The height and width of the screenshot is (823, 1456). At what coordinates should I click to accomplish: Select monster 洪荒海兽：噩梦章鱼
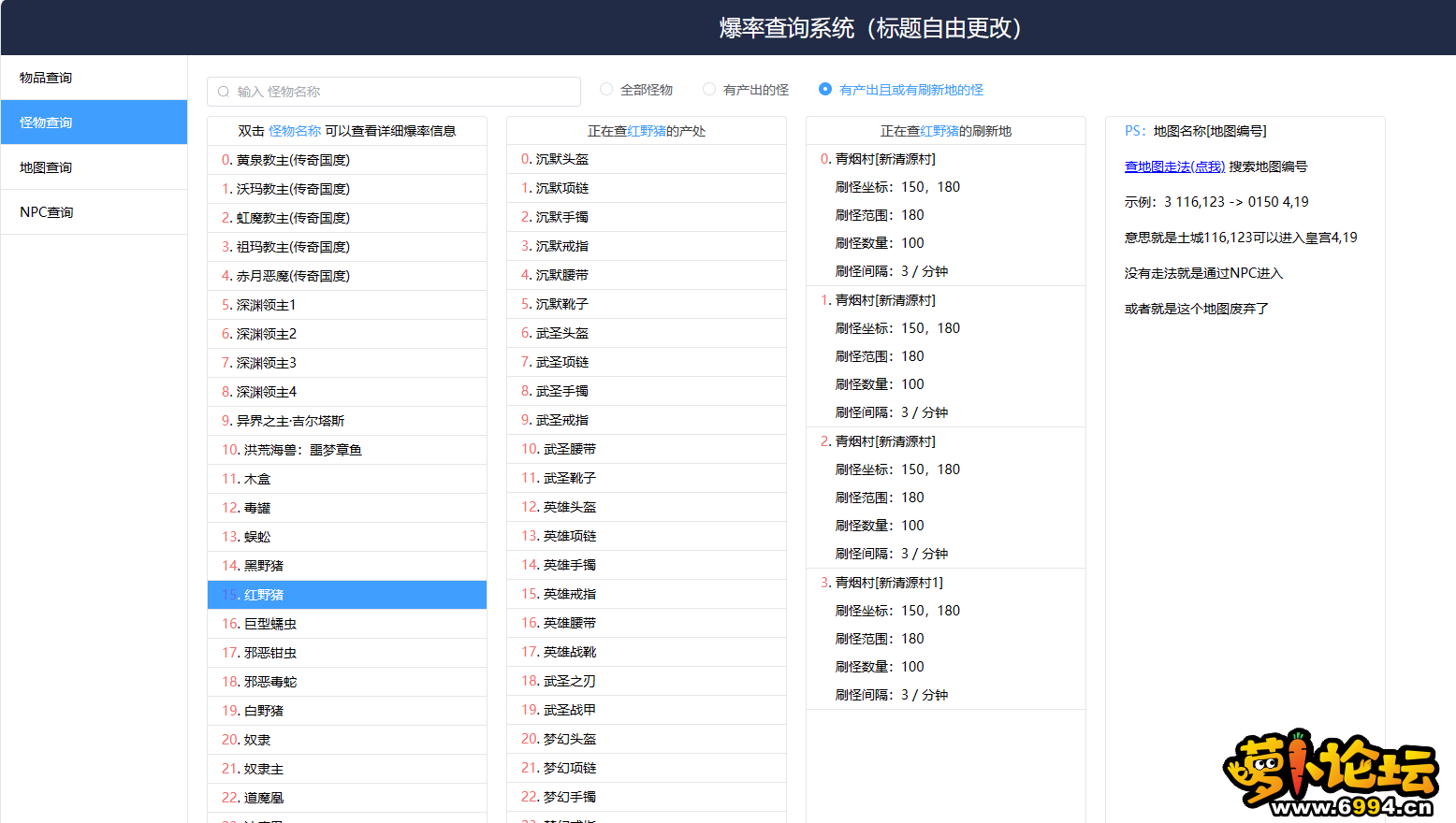pyautogui.click(x=347, y=450)
